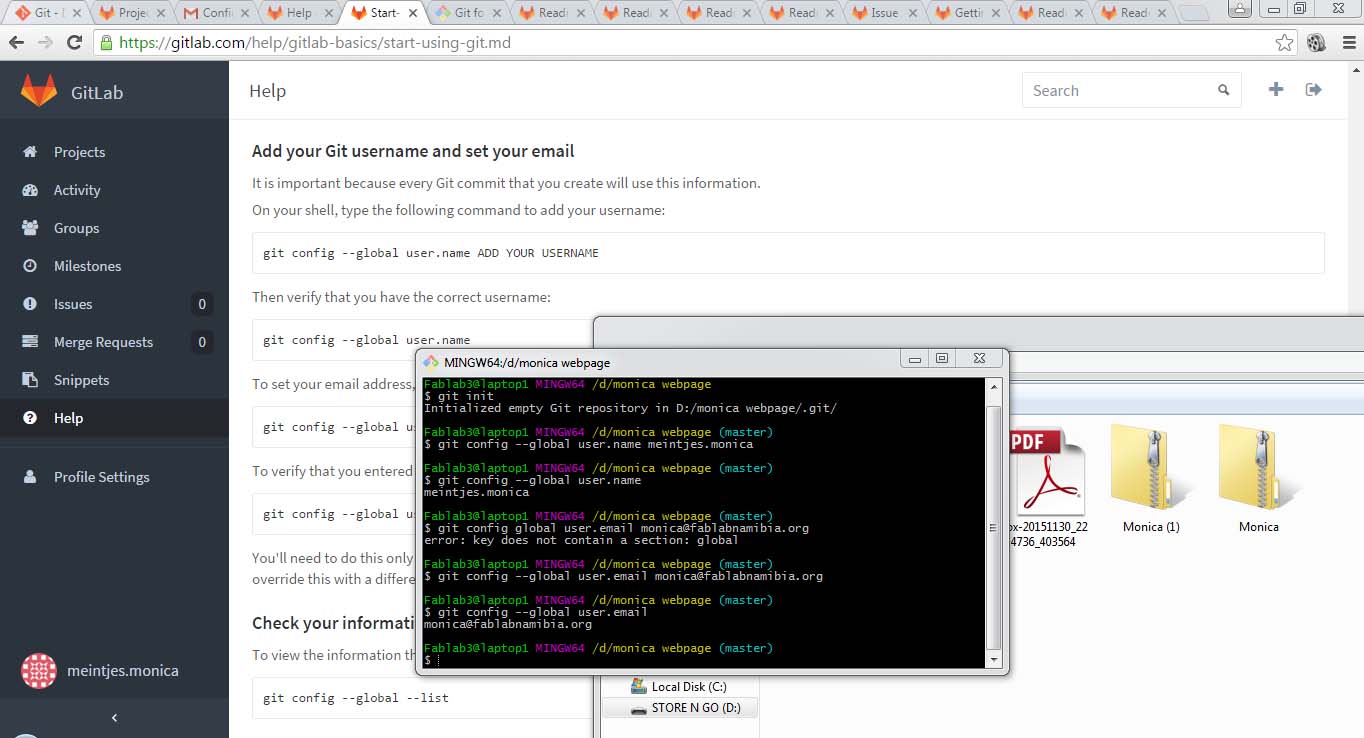Open Projects via its home icon
Screen dimensions: 1364x738
pos(30,152)
